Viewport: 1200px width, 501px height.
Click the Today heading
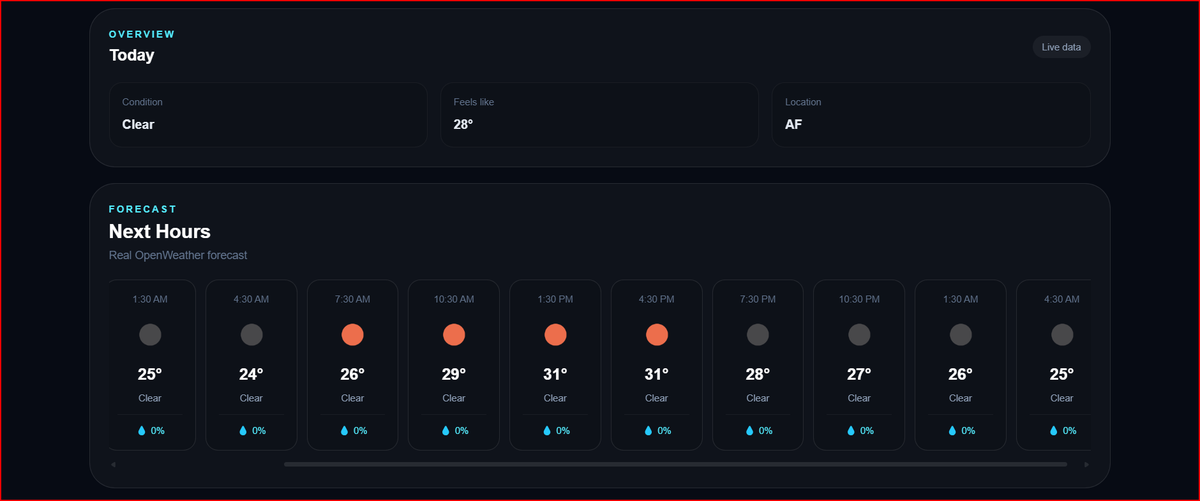tap(132, 55)
